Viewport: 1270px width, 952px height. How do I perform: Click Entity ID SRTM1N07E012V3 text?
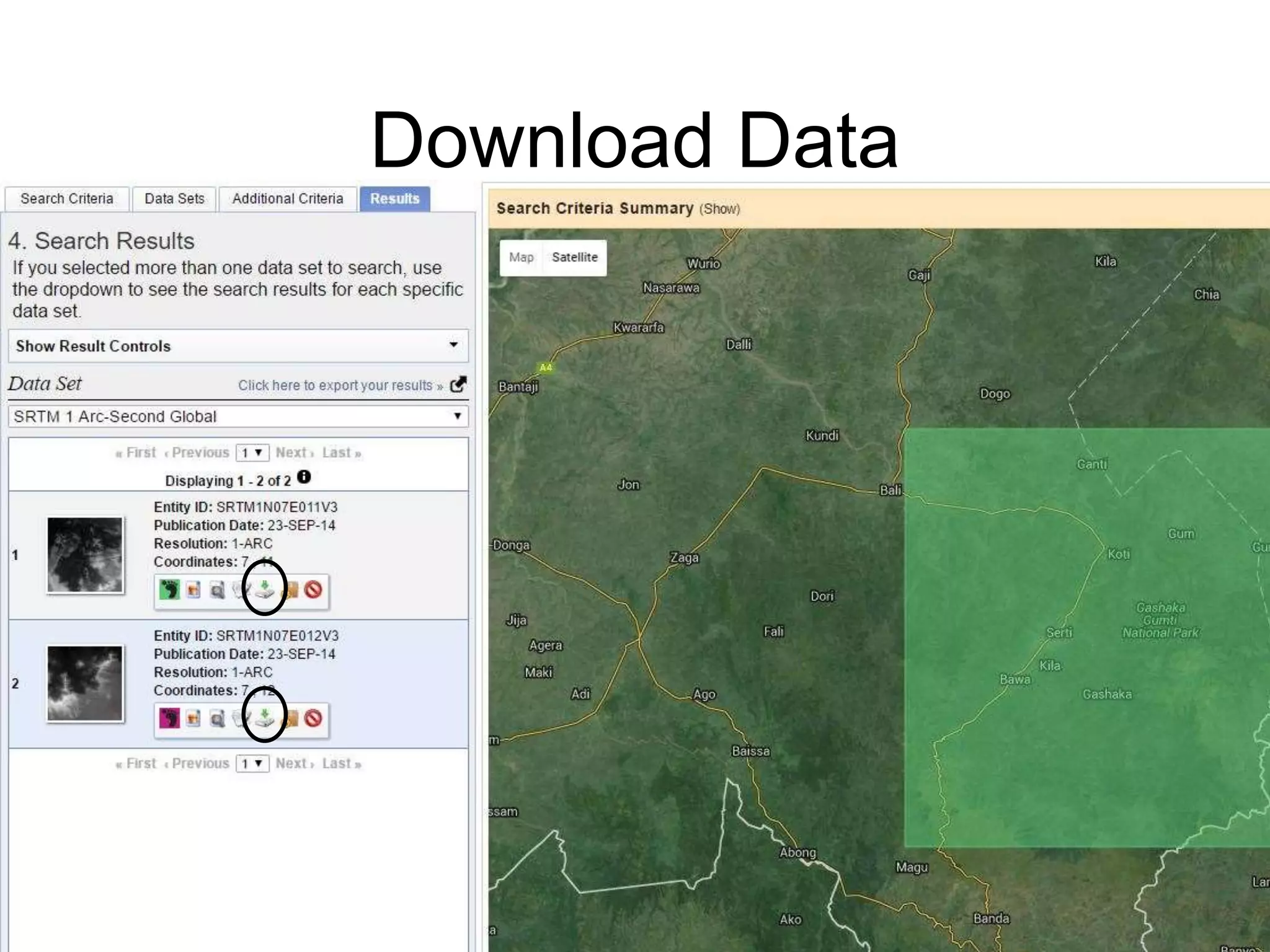click(x=246, y=636)
